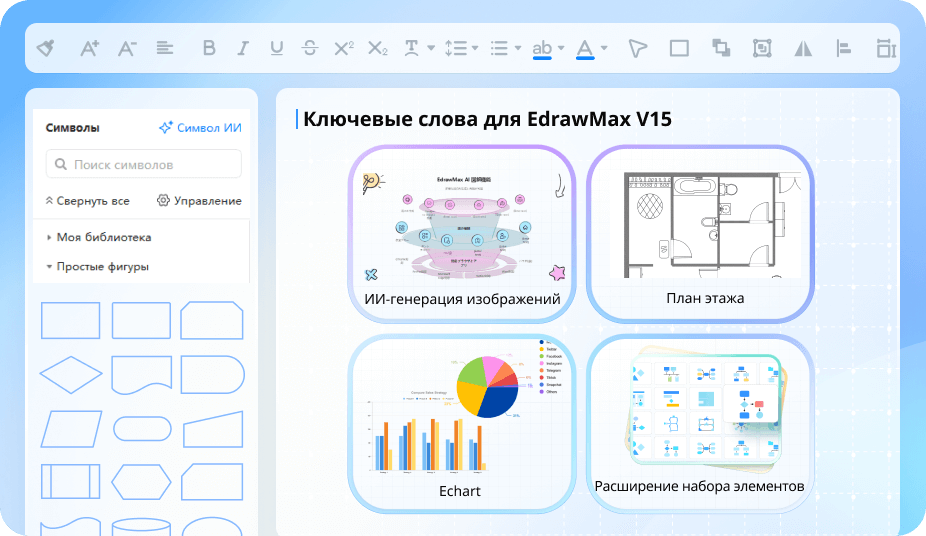Click the line spacing icon
This screenshot has width=926, height=536.
pyautogui.click(x=456, y=48)
